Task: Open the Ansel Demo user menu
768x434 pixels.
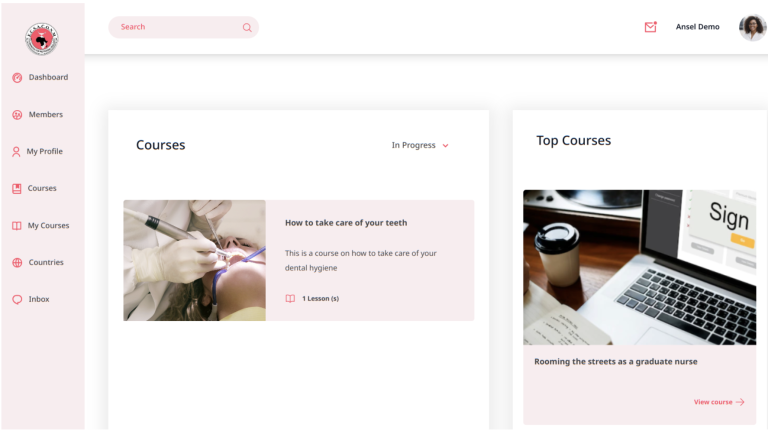Action: 697,27
